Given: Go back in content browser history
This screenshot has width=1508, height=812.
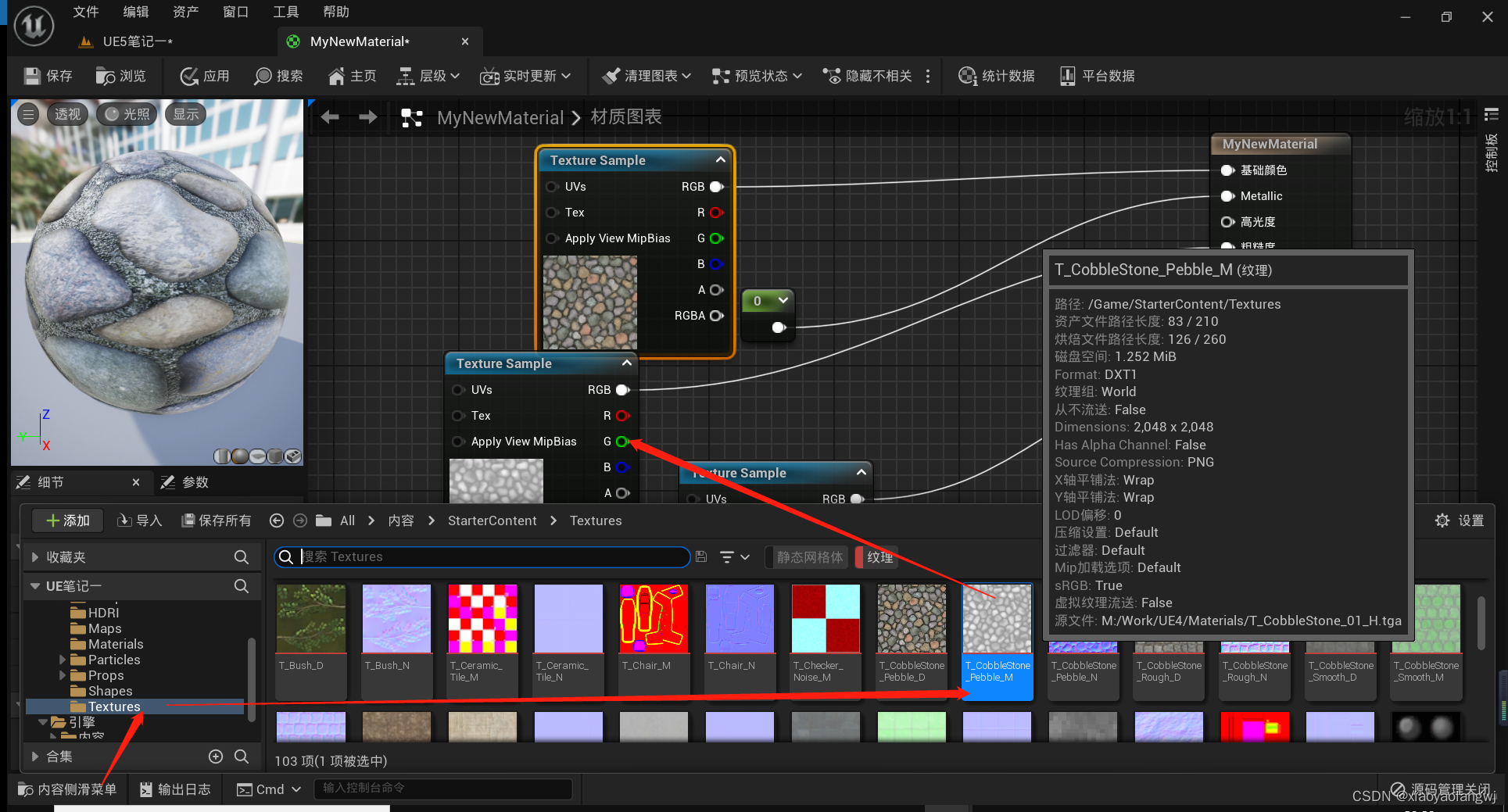Looking at the screenshot, I should tap(276, 520).
